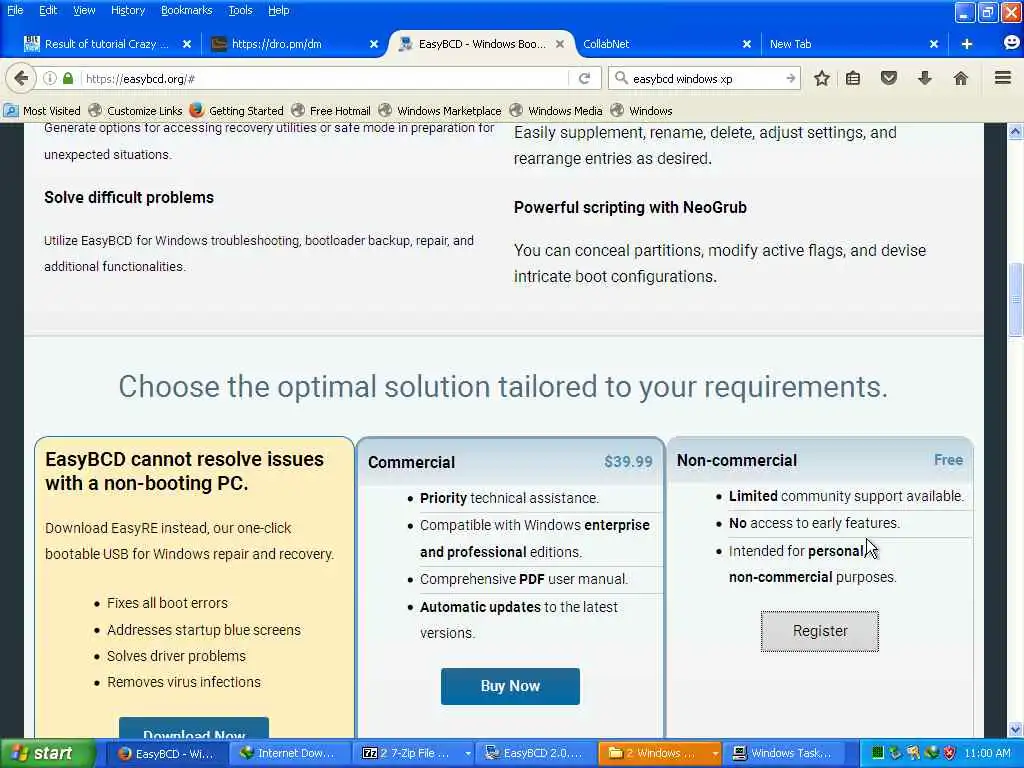Close the https://dro.pm/dm tab
Viewport: 1024px width, 768px height.
coord(374,44)
